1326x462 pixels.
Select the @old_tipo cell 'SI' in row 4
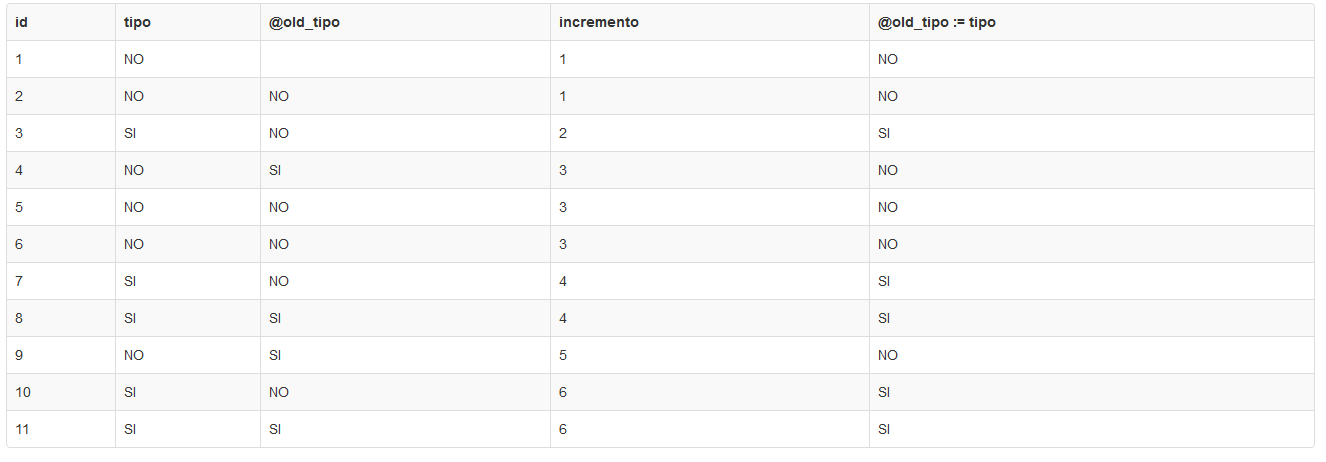pyautogui.click(x=405, y=170)
